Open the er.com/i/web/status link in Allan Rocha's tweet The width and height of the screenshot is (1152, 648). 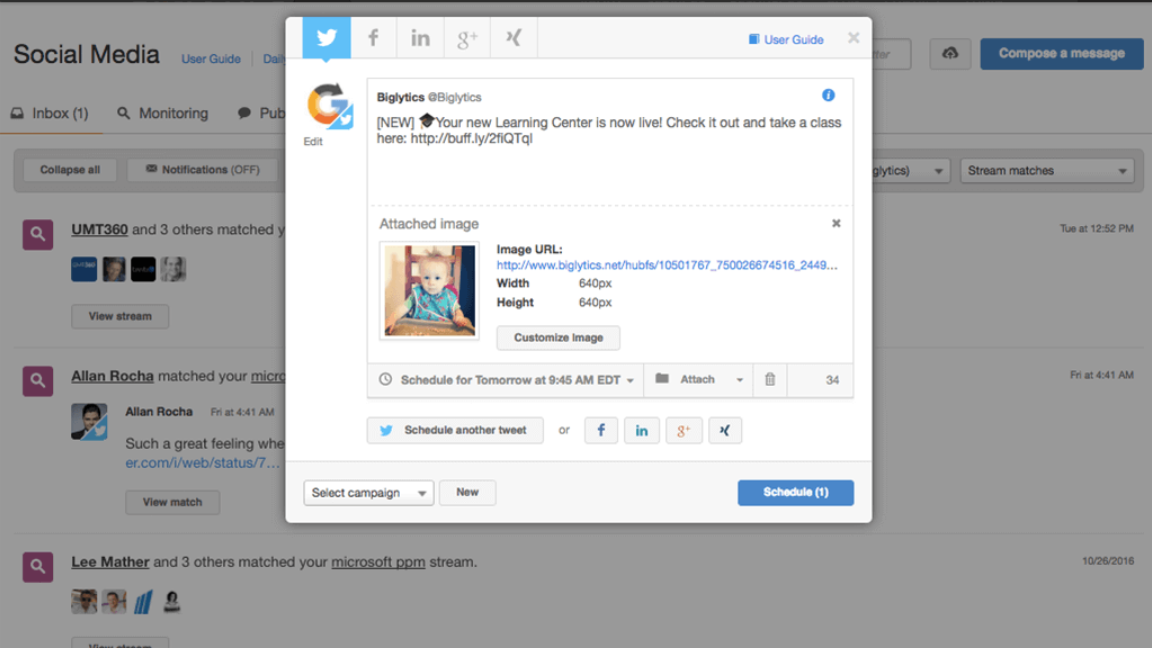(202, 463)
